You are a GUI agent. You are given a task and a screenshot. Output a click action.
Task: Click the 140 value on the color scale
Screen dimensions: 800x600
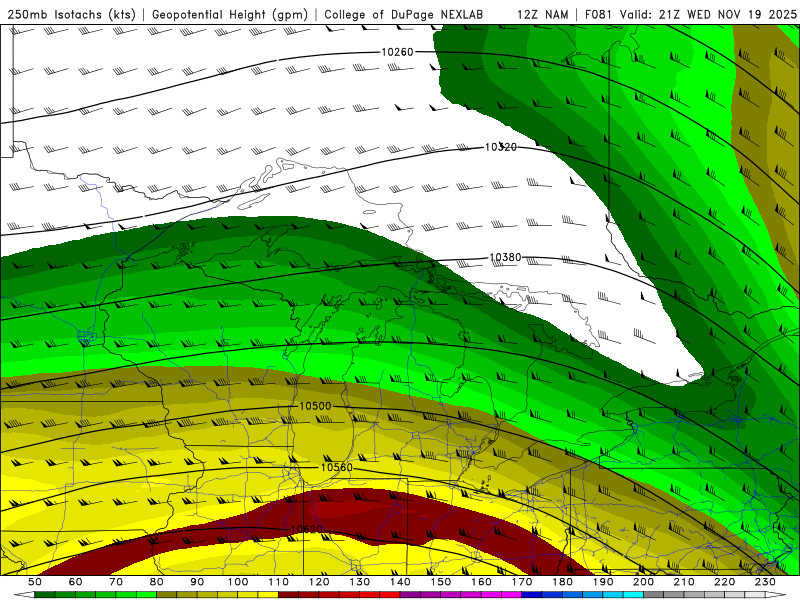click(400, 582)
